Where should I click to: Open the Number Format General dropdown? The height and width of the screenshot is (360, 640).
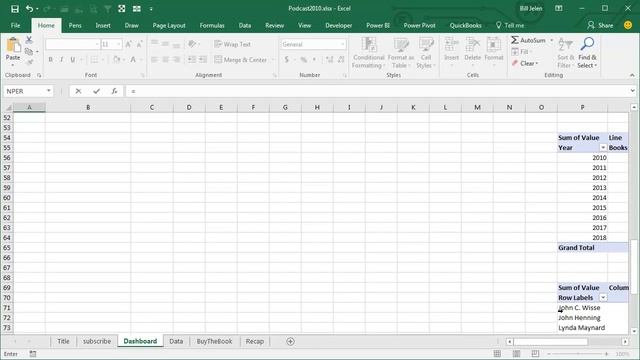(x=342, y=44)
